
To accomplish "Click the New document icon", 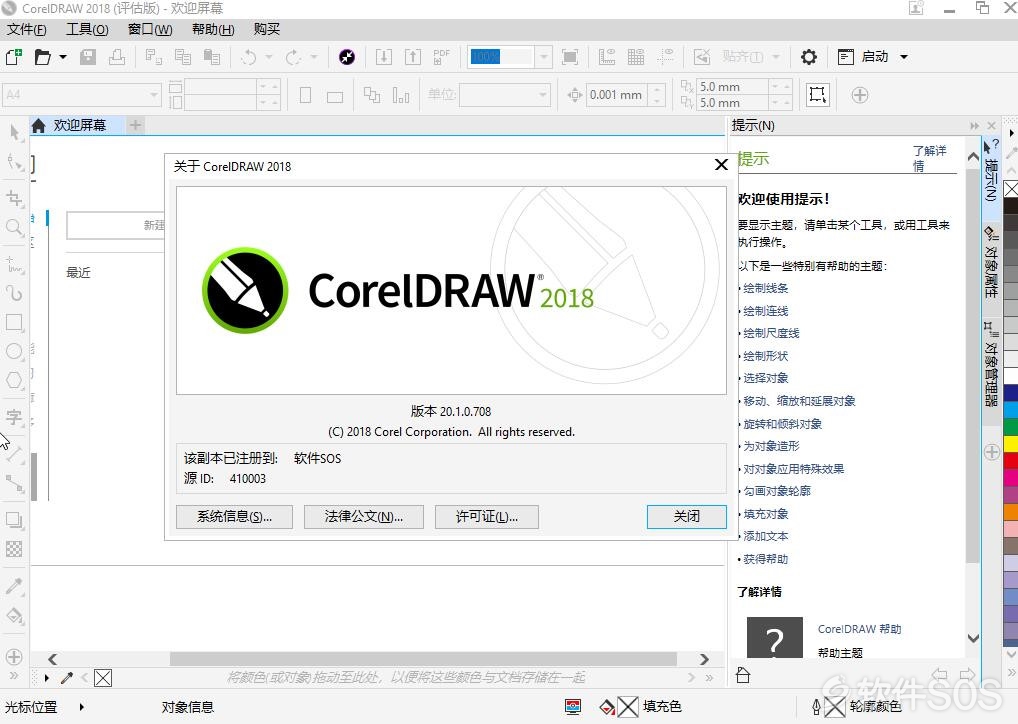I will (x=14, y=57).
